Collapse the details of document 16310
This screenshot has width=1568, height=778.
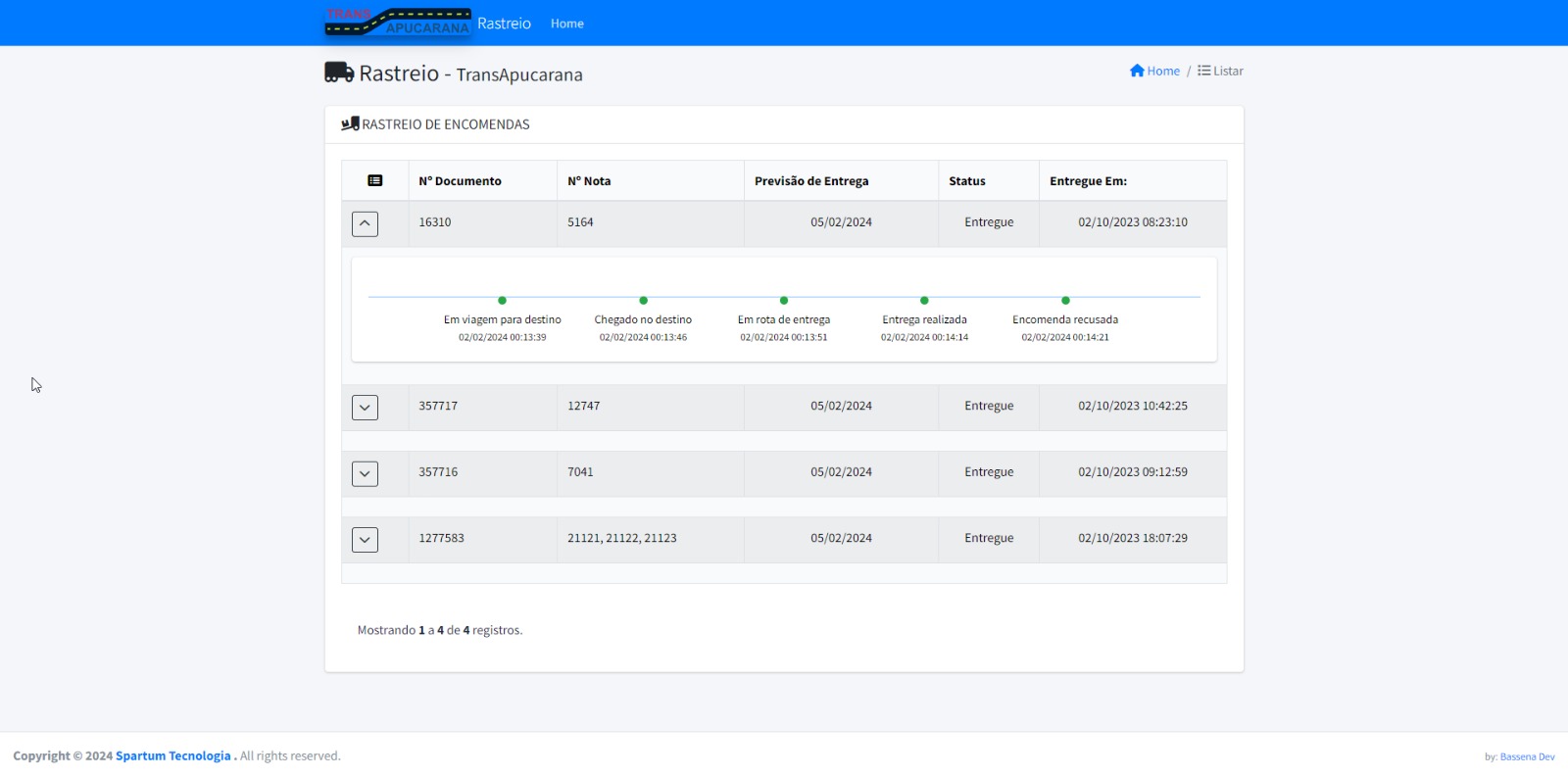tap(365, 223)
